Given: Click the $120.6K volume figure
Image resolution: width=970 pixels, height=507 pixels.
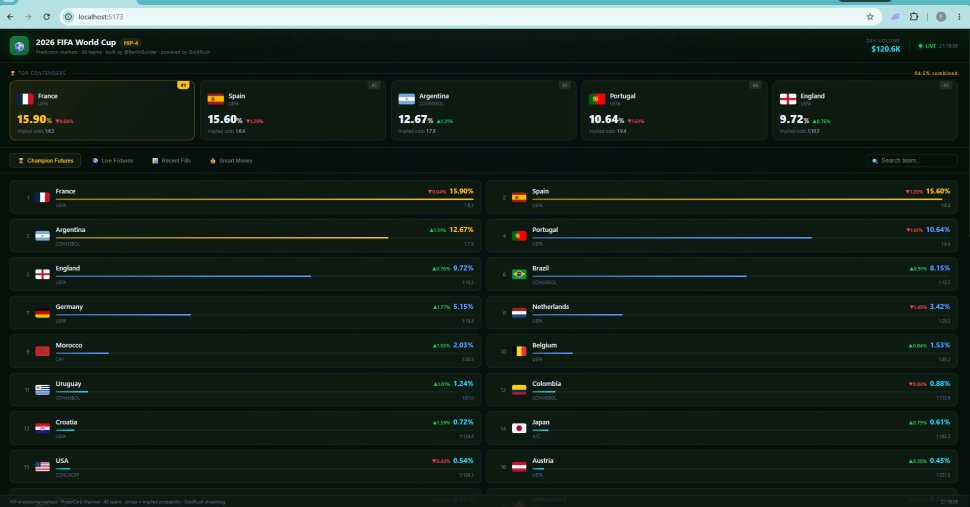Looking at the screenshot, I should coord(886,49).
